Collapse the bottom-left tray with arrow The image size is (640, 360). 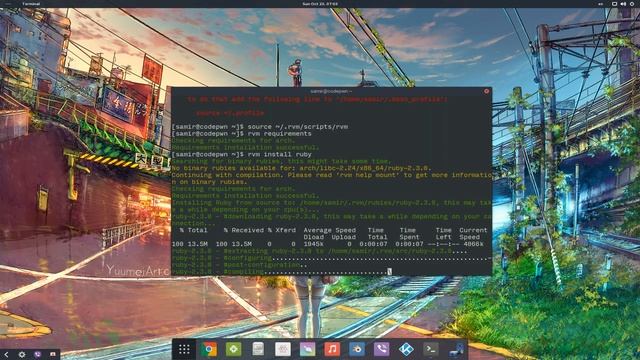[6, 355]
